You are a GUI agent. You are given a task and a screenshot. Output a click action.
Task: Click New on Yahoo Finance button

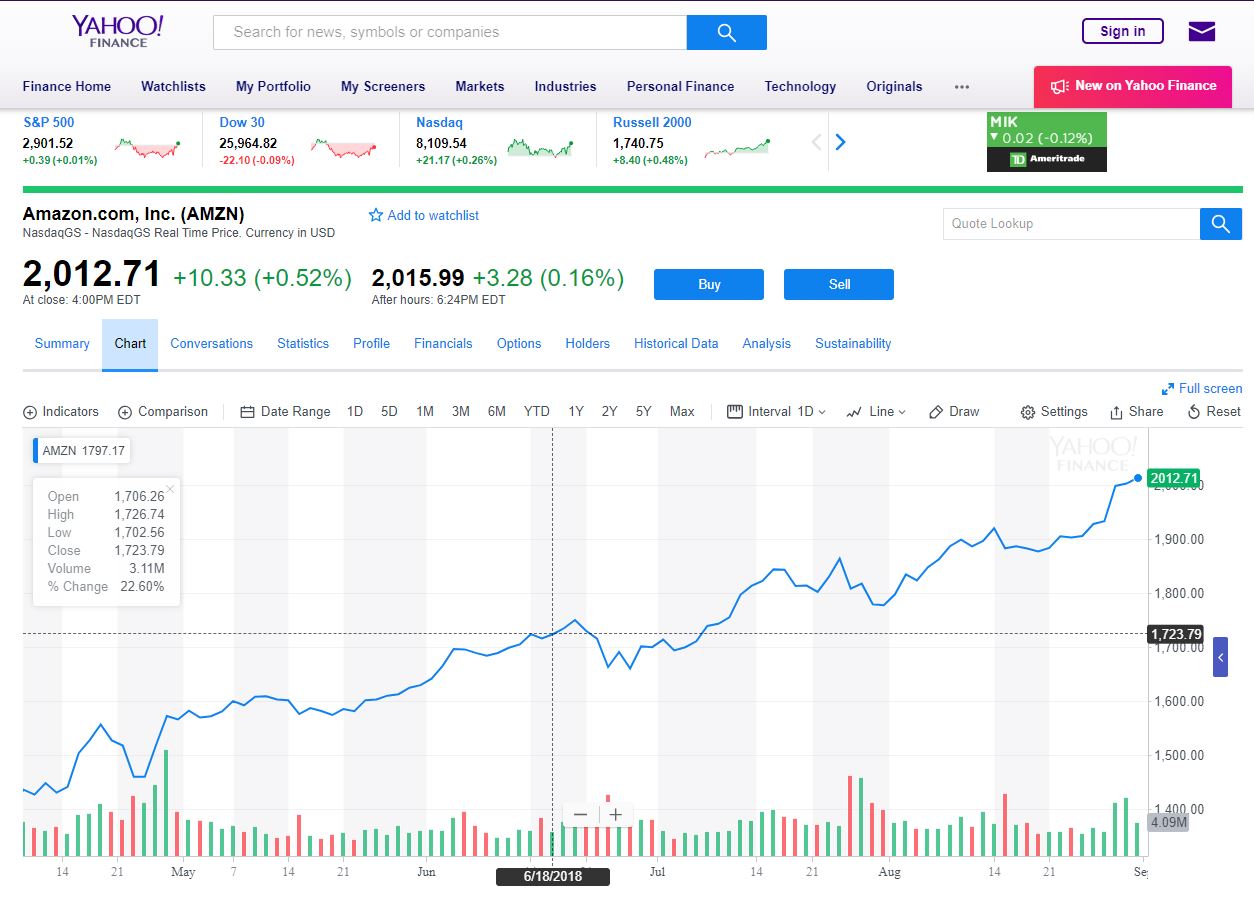tap(1133, 86)
